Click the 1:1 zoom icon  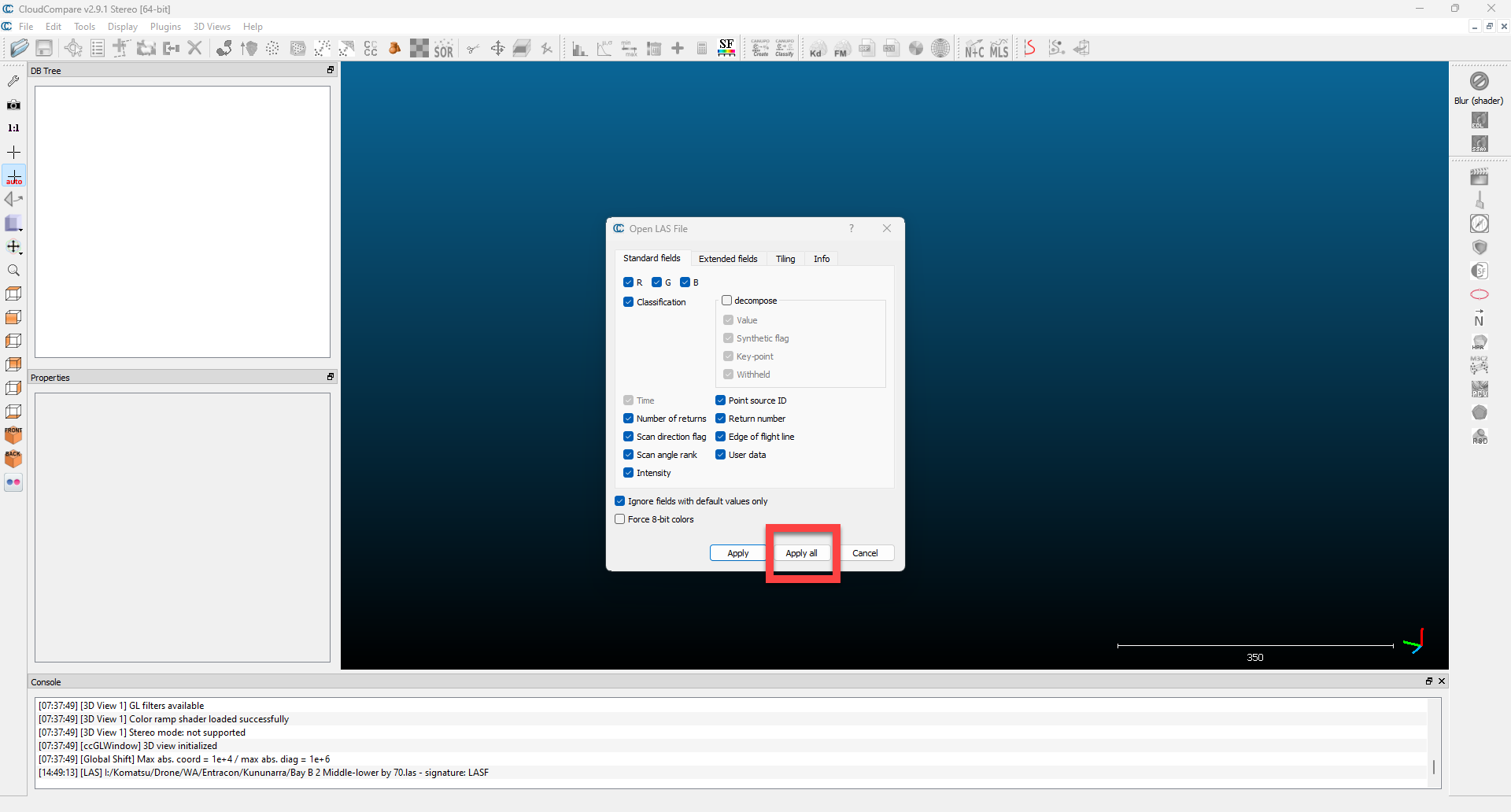click(x=13, y=128)
